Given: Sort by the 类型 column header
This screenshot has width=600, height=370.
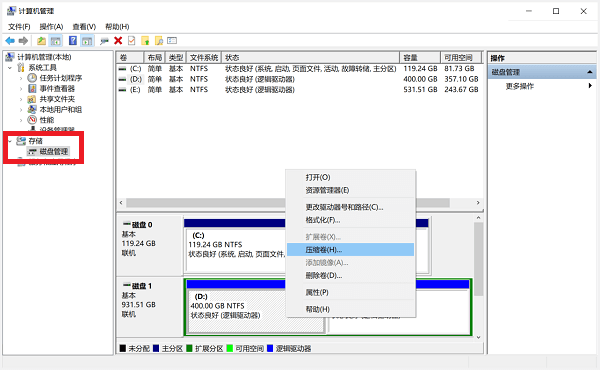Looking at the screenshot, I should click(x=176, y=58).
